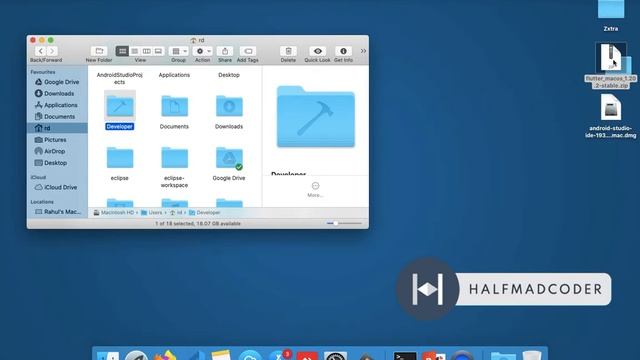Click rd in path bar
Viewport: 640px width, 360px height.
click(x=176, y=213)
